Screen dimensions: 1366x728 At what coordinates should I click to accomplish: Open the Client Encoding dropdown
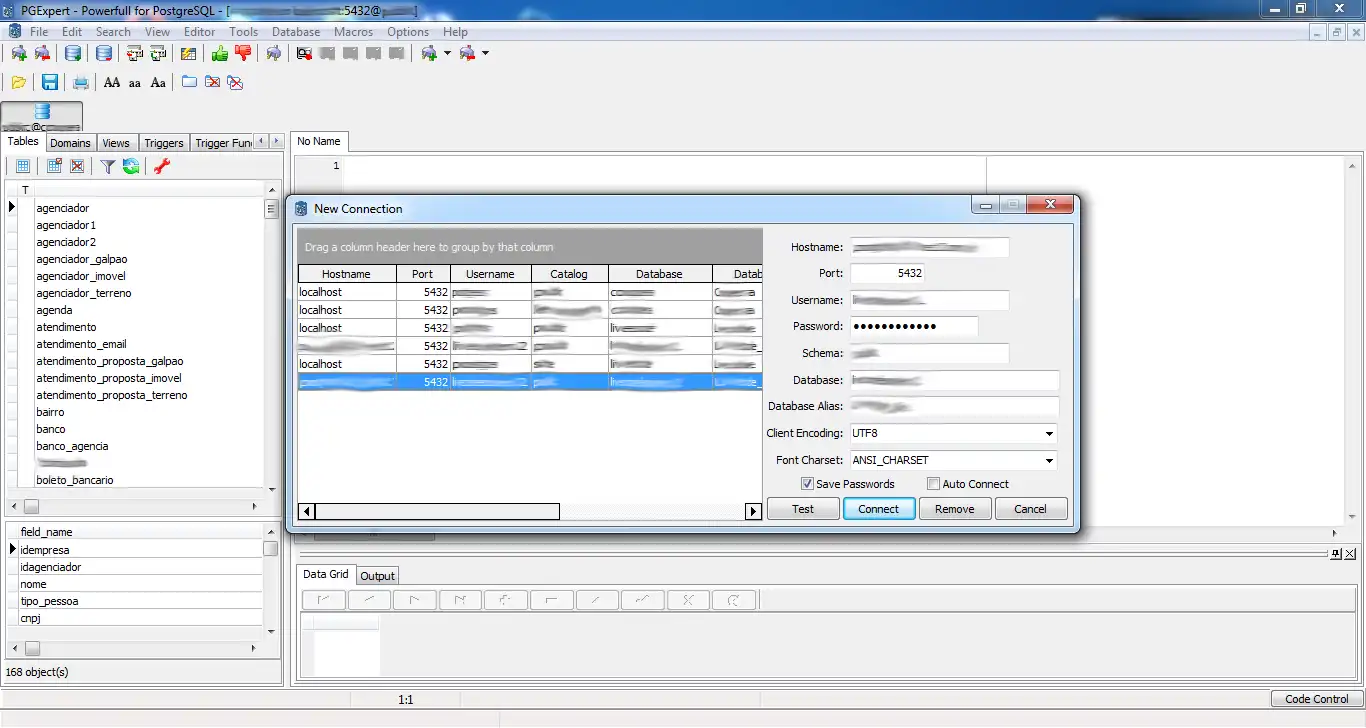pos(1049,434)
